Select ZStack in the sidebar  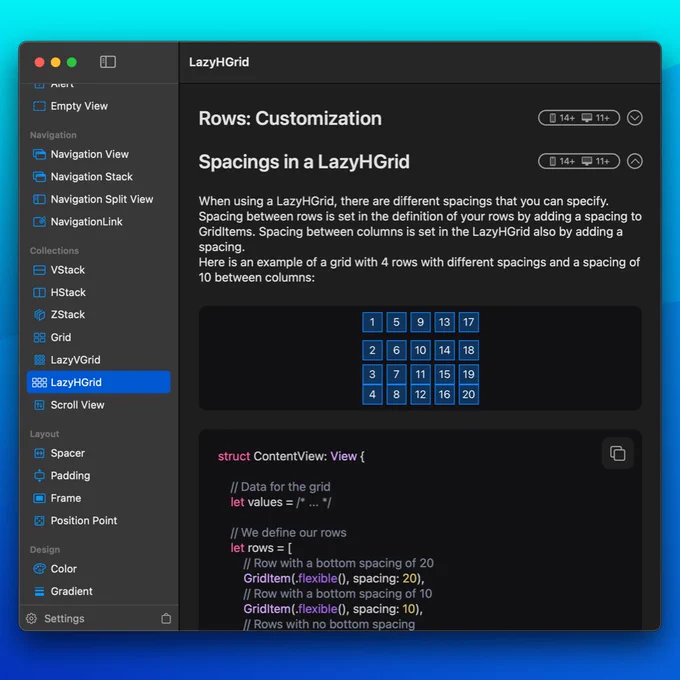[x=99, y=315]
